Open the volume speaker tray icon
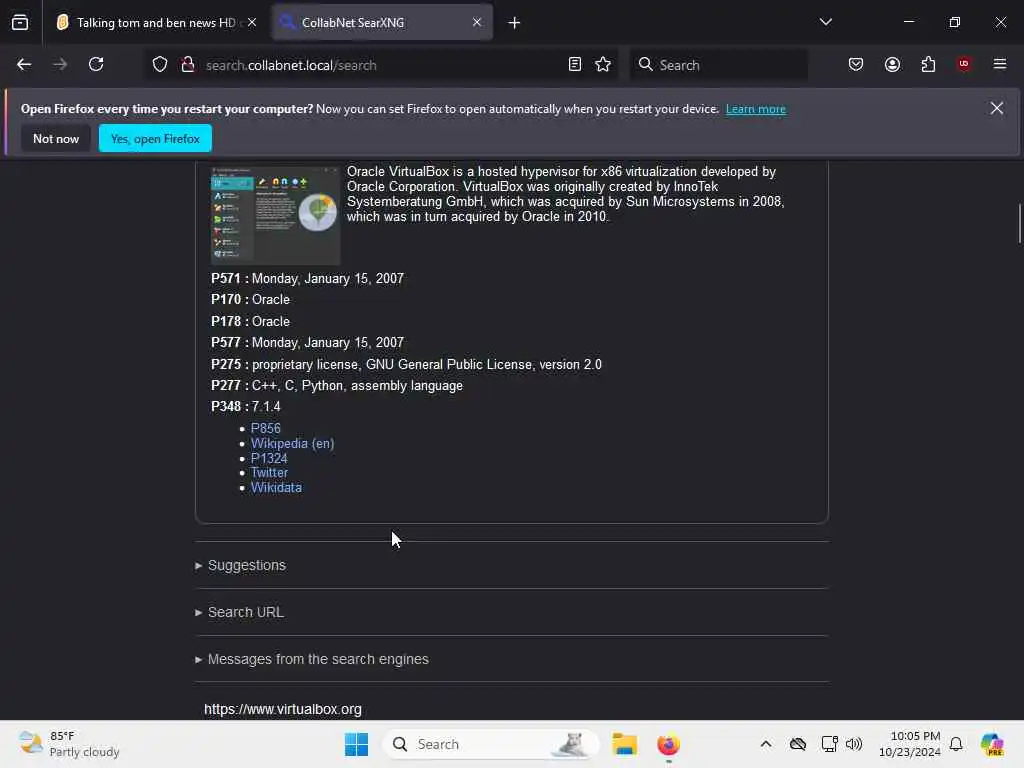Screen dimensions: 1024x768 [x=854, y=744]
